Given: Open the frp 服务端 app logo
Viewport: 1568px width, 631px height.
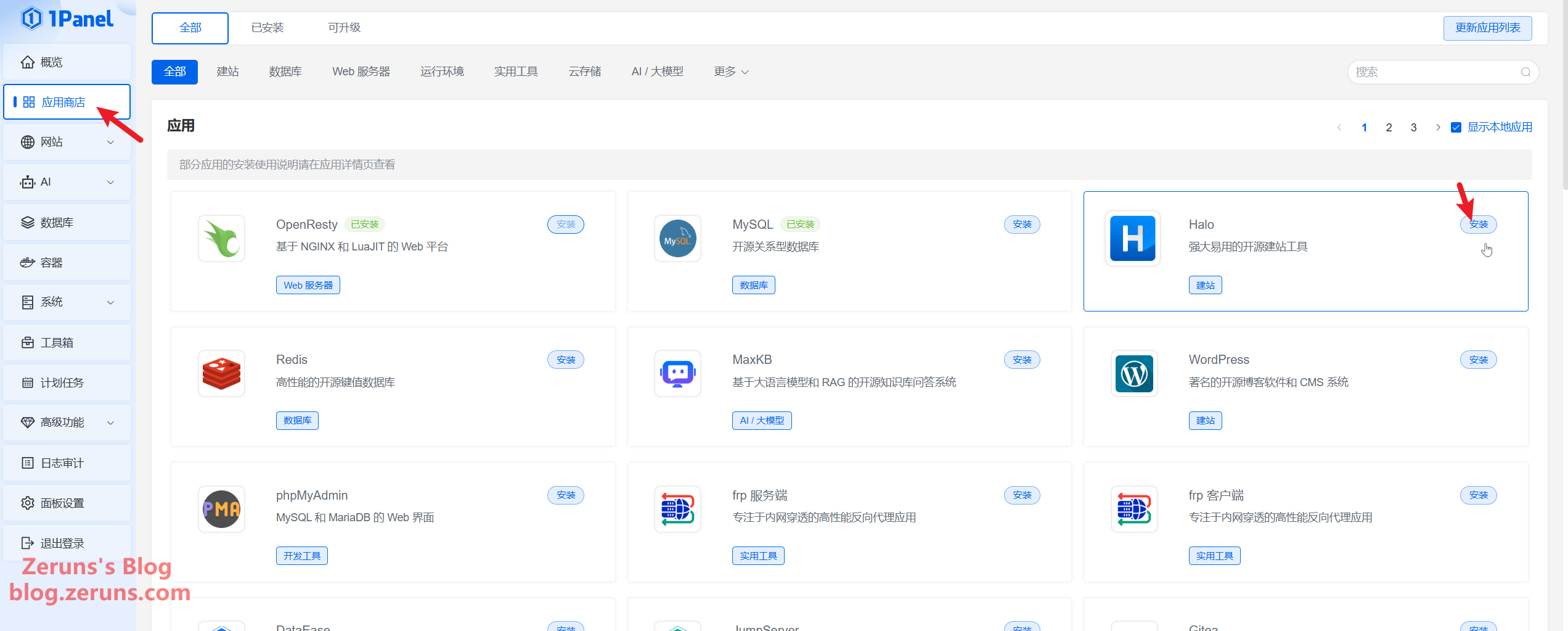Looking at the screenshot, I should click(x=677, y=509).
